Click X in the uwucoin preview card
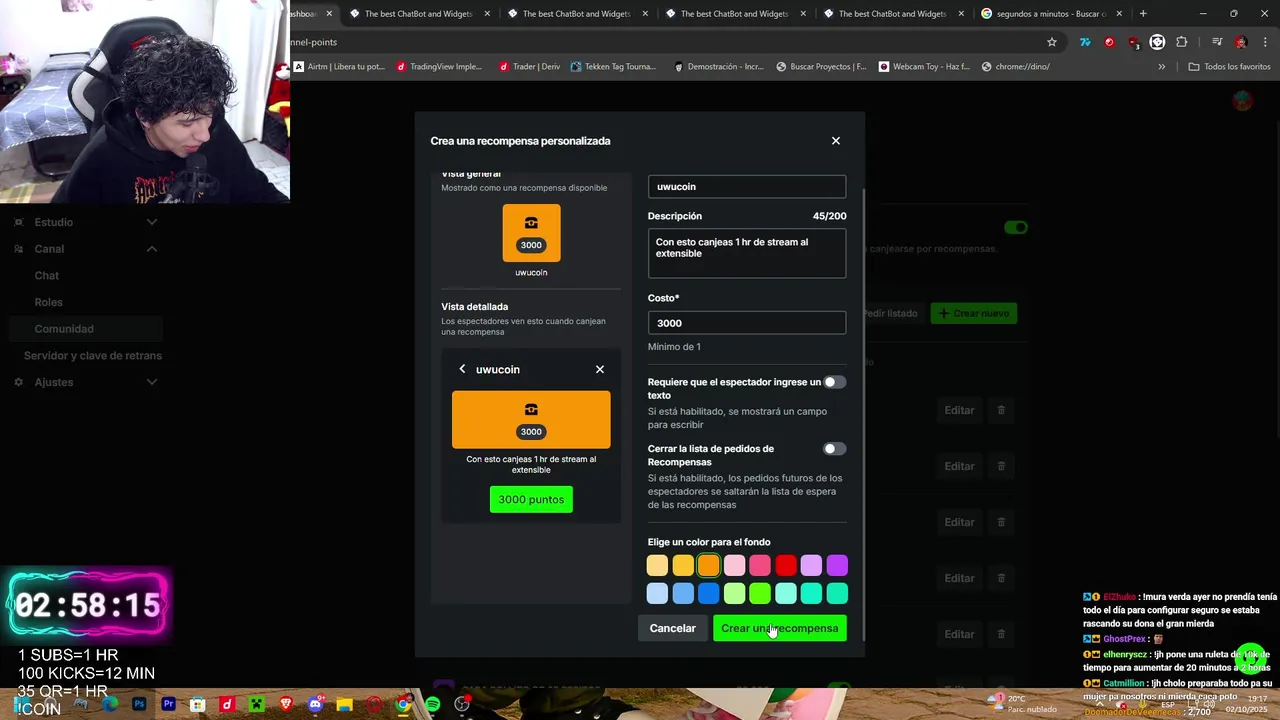The height and width of the screenshot is (720, 1280). 600,369
